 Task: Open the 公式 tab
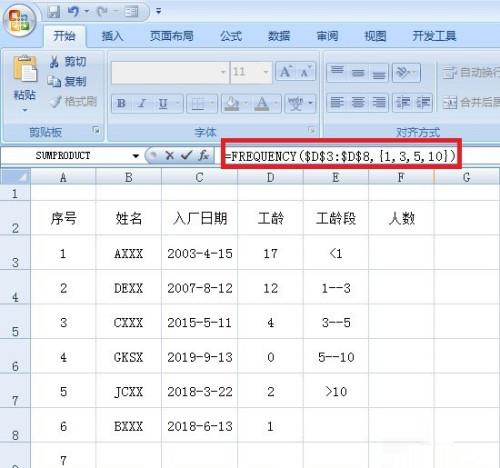[x=231, y=36]
